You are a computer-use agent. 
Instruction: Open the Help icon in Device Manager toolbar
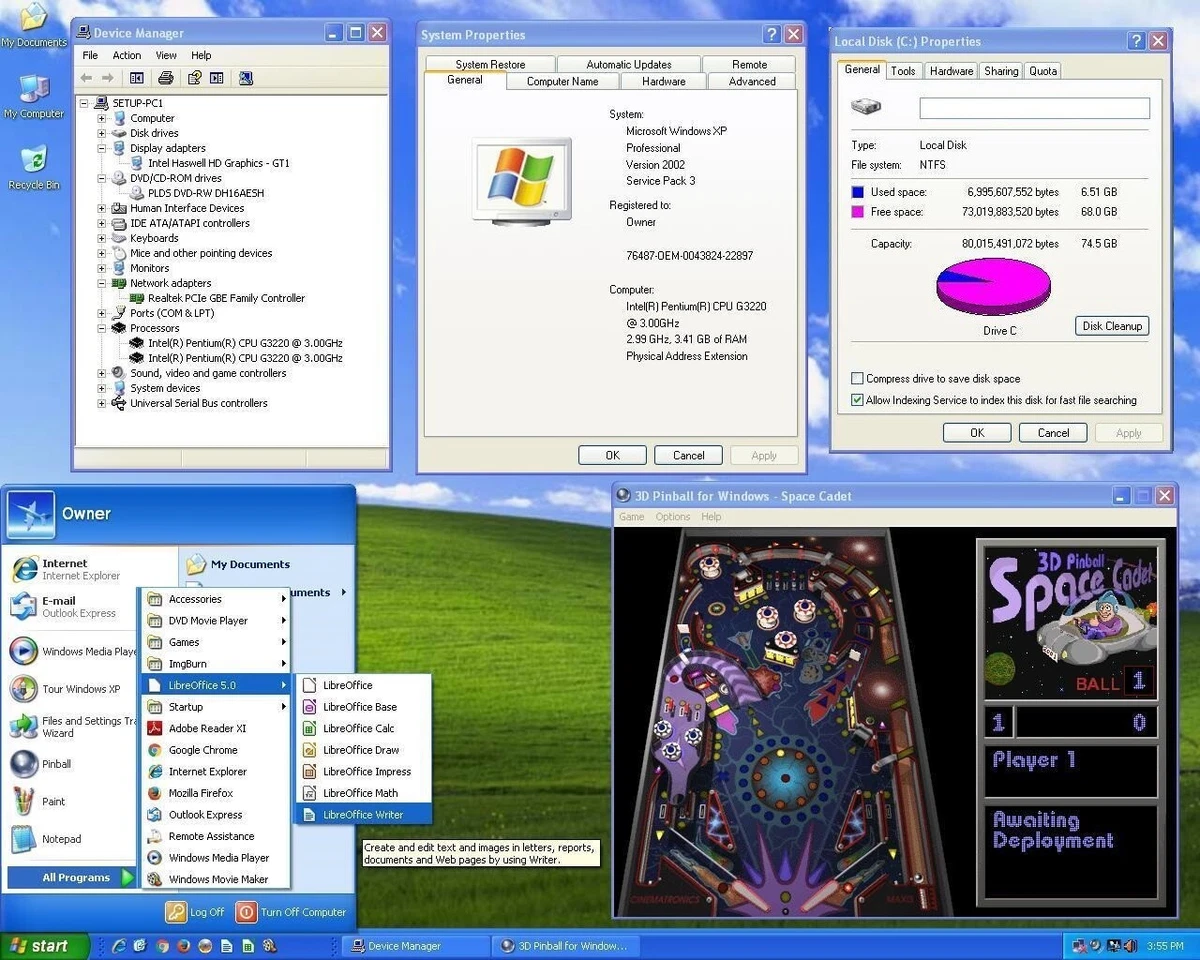click(196, 77)
